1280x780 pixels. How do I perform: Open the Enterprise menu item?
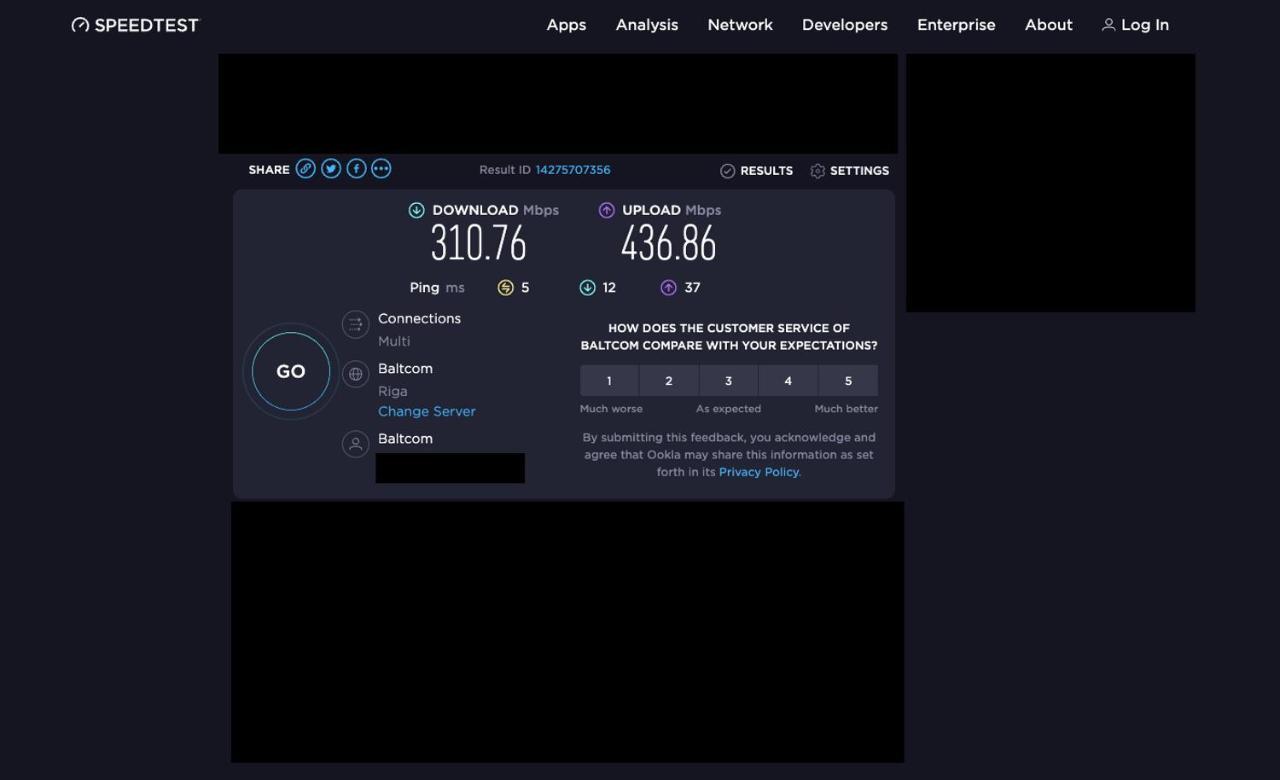point(956,25)
